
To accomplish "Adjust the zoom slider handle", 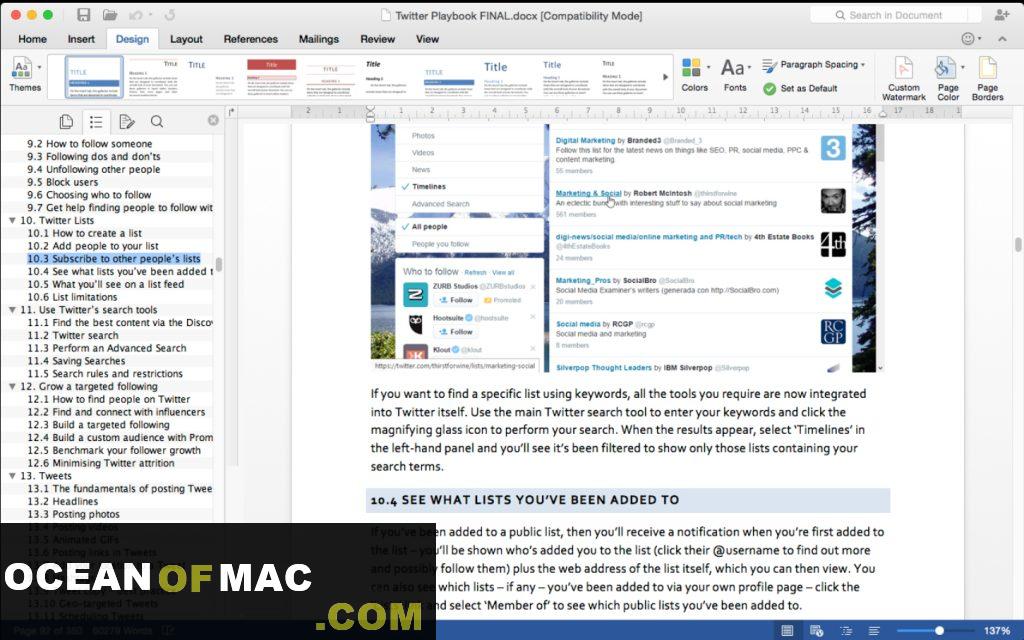I will [939, 630].
